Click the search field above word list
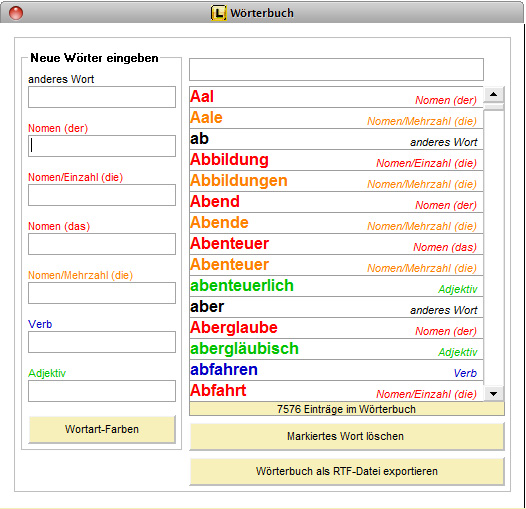Screen dimensions: 526x509 pyautogui.click(x=336, y=69)
